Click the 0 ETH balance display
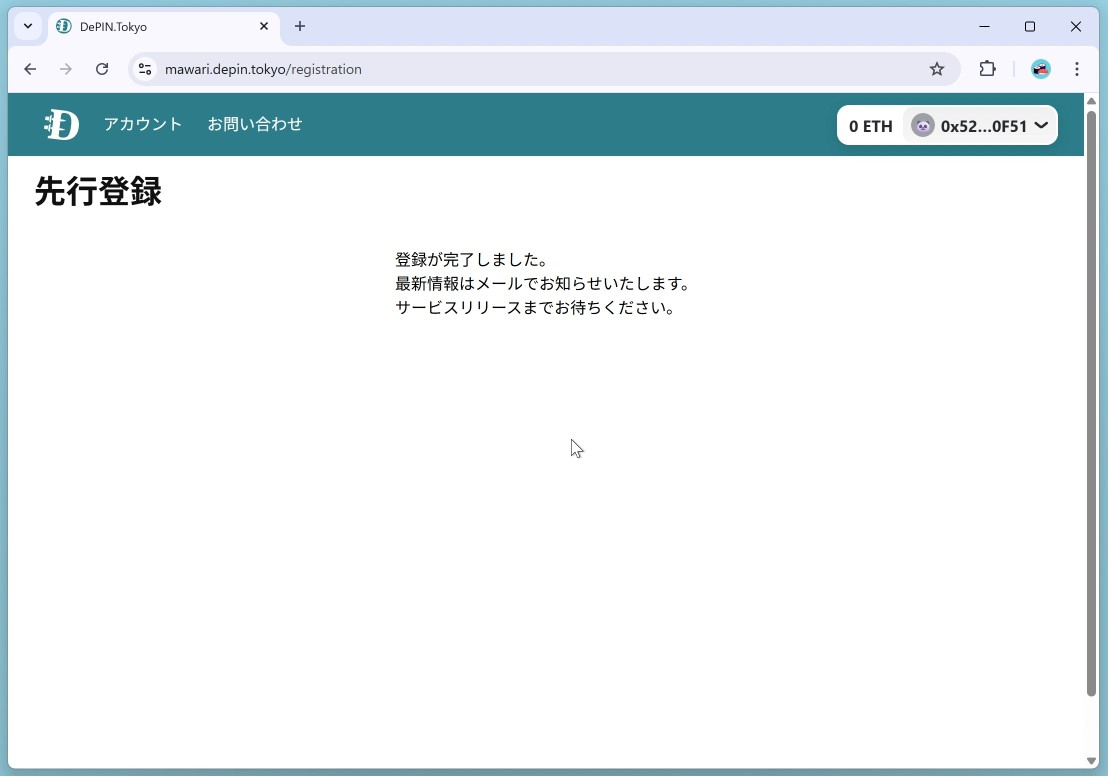1108x776 pixels. (870, 126)
